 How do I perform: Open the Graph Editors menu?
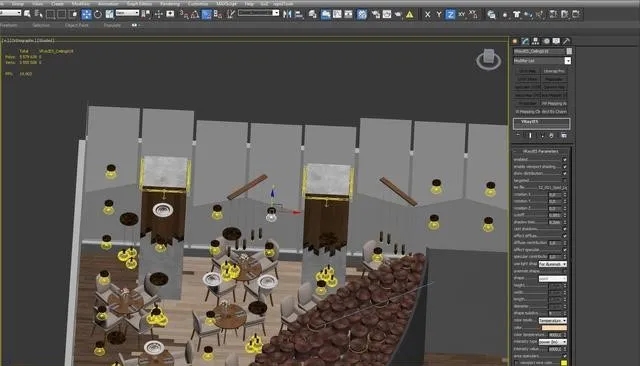139,4
